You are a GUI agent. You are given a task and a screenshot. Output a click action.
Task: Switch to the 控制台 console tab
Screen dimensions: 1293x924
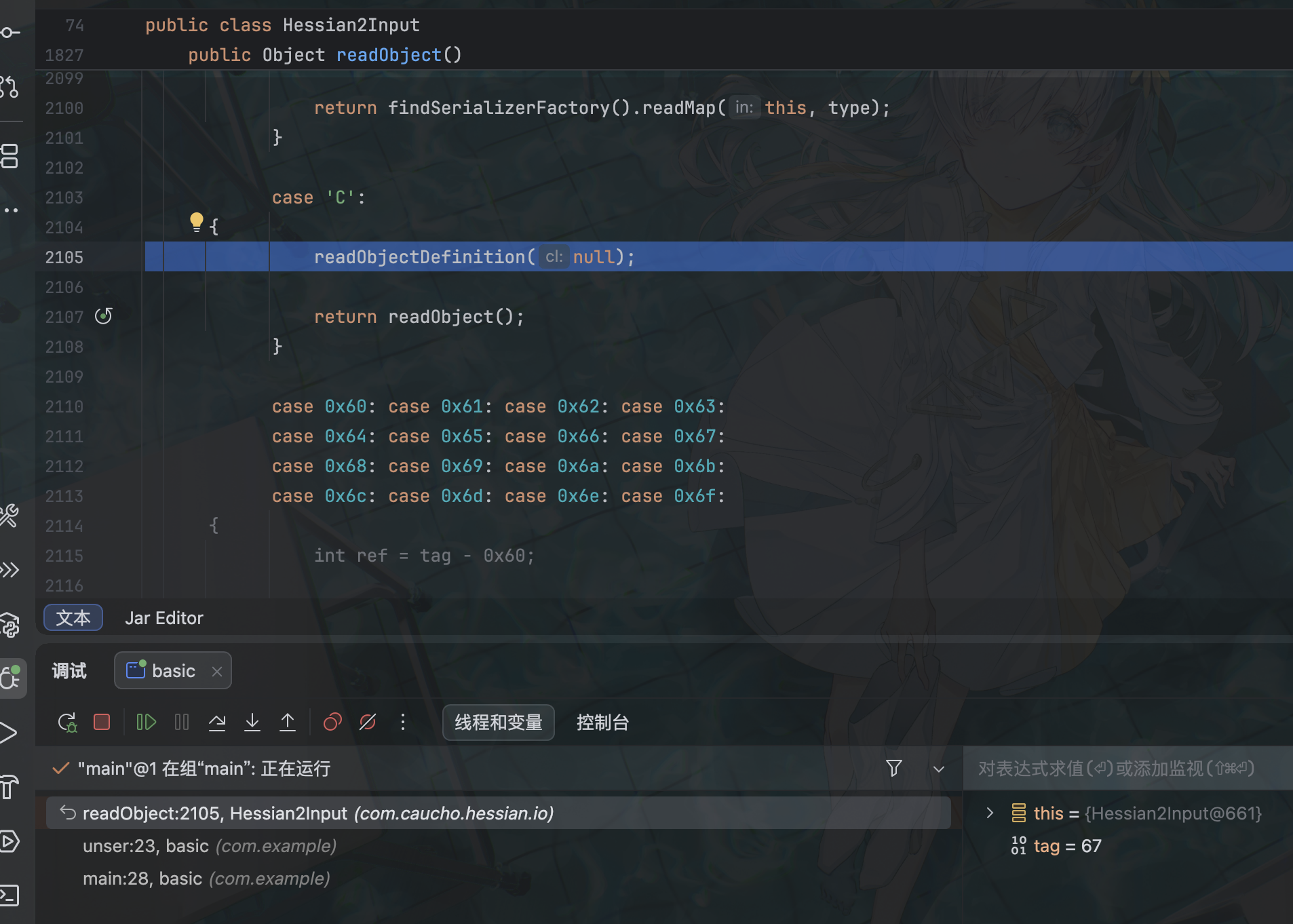(x=602, y=723)
